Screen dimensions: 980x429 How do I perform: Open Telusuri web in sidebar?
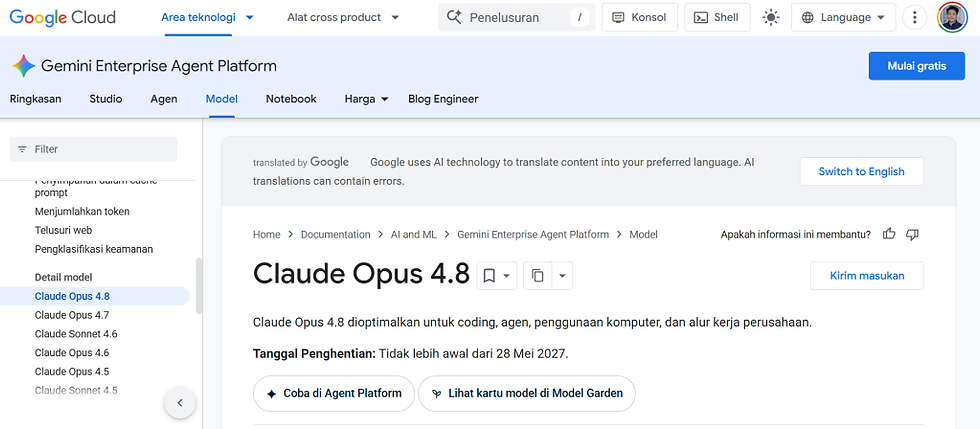64,230
